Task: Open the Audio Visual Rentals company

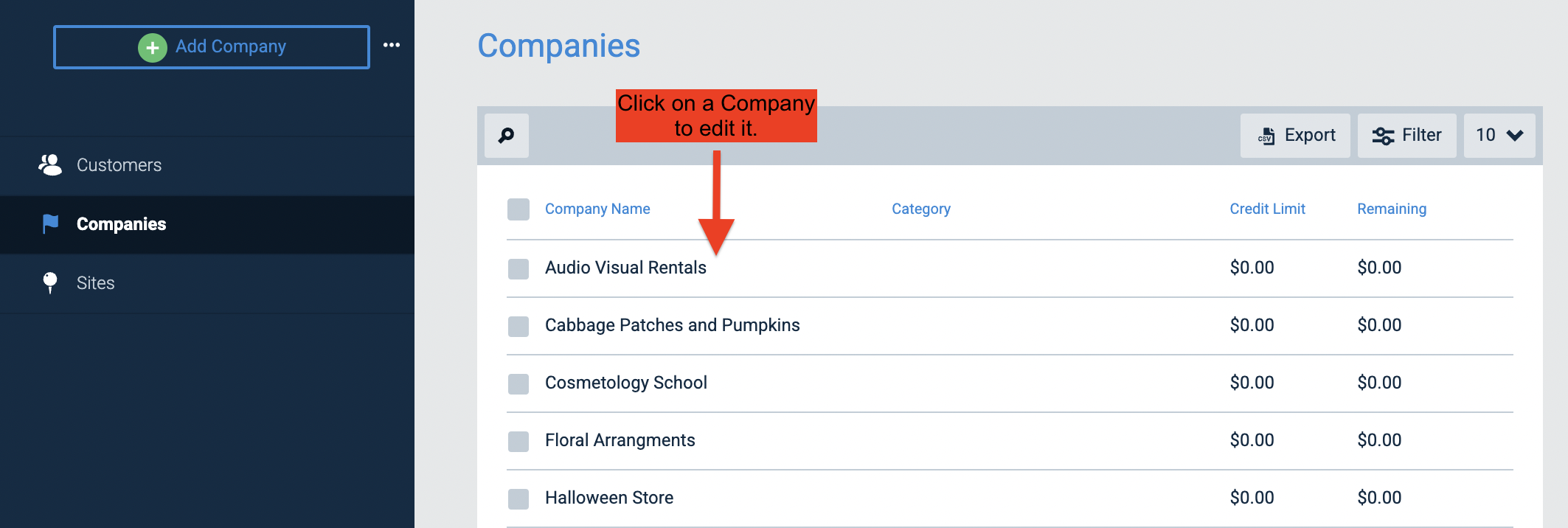Action: coord(625,268)
